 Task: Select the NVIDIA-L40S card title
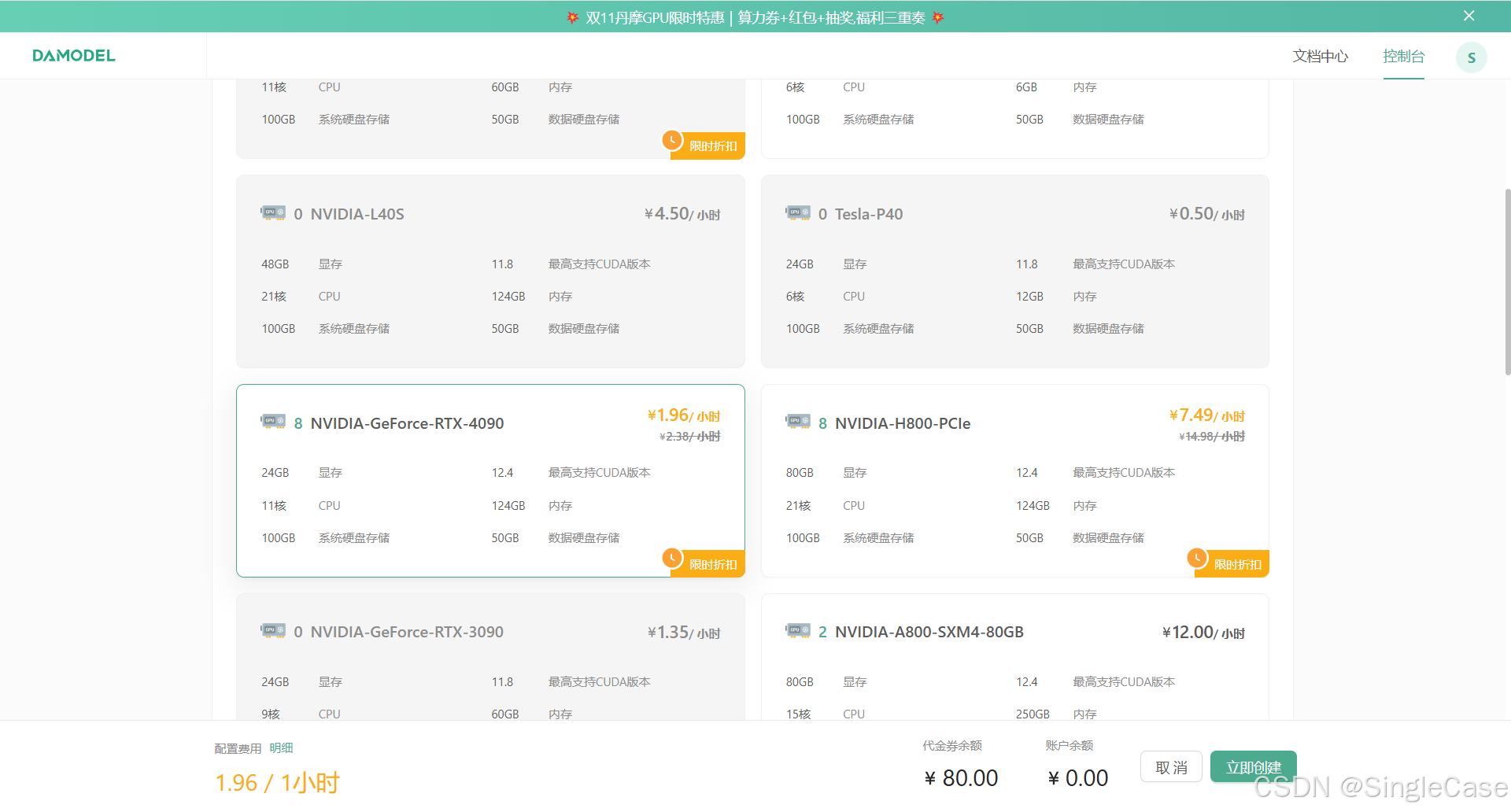(357, 214)
